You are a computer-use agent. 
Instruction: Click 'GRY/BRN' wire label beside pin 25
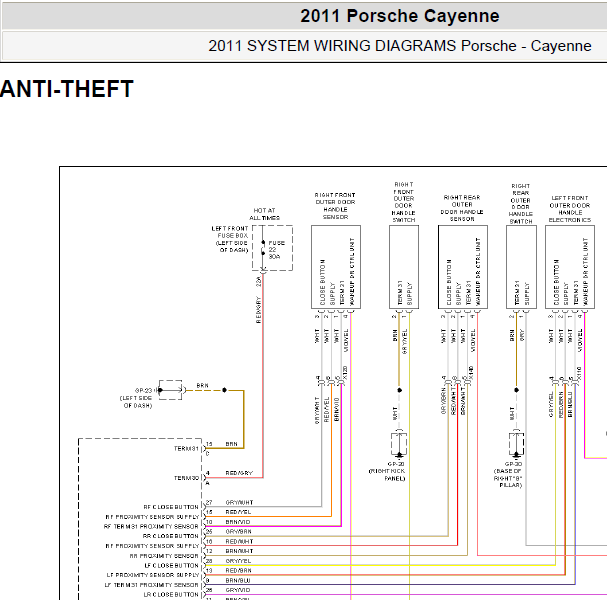coord(238,531)
